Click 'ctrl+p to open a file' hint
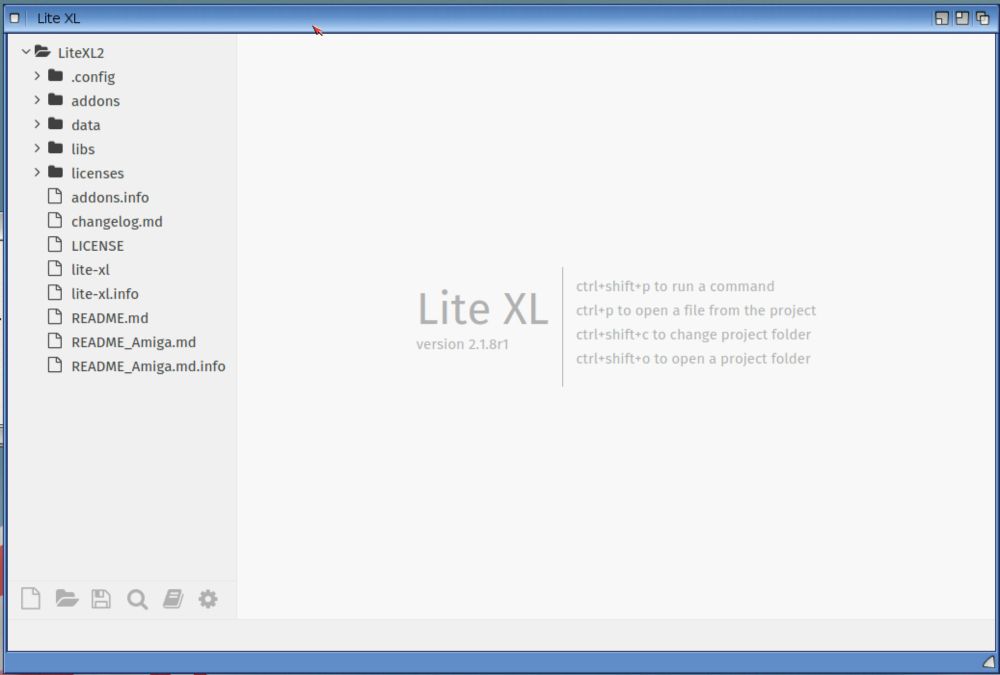The width and height of the screenshot is (1000, 675). pos(696,311)
